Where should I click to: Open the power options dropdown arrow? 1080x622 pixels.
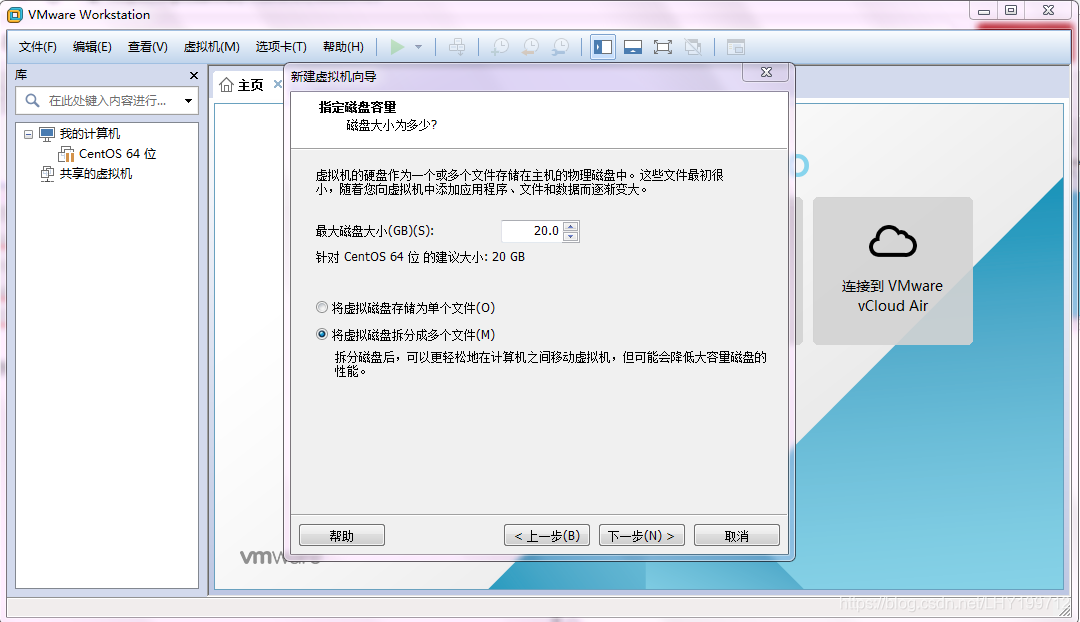(418, 47)
